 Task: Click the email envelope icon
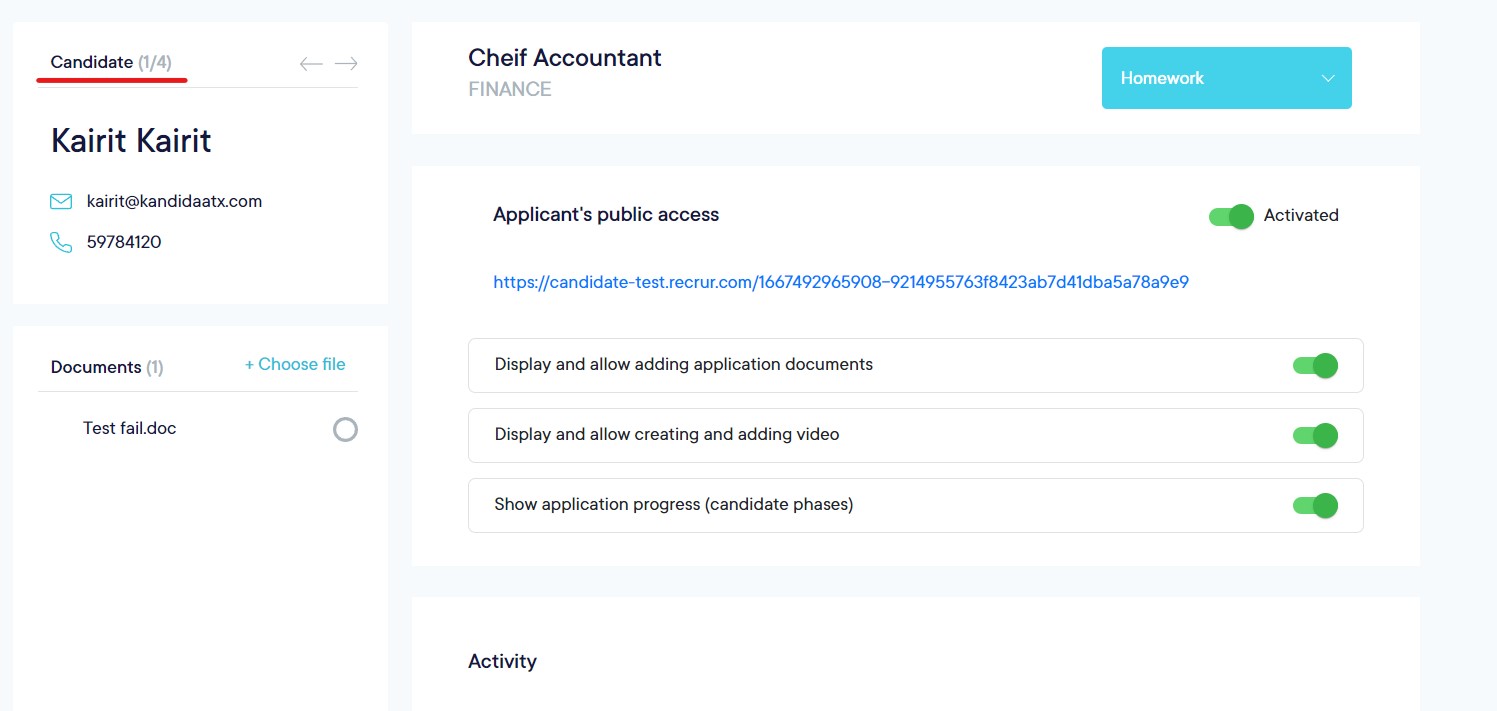point(61,202)
